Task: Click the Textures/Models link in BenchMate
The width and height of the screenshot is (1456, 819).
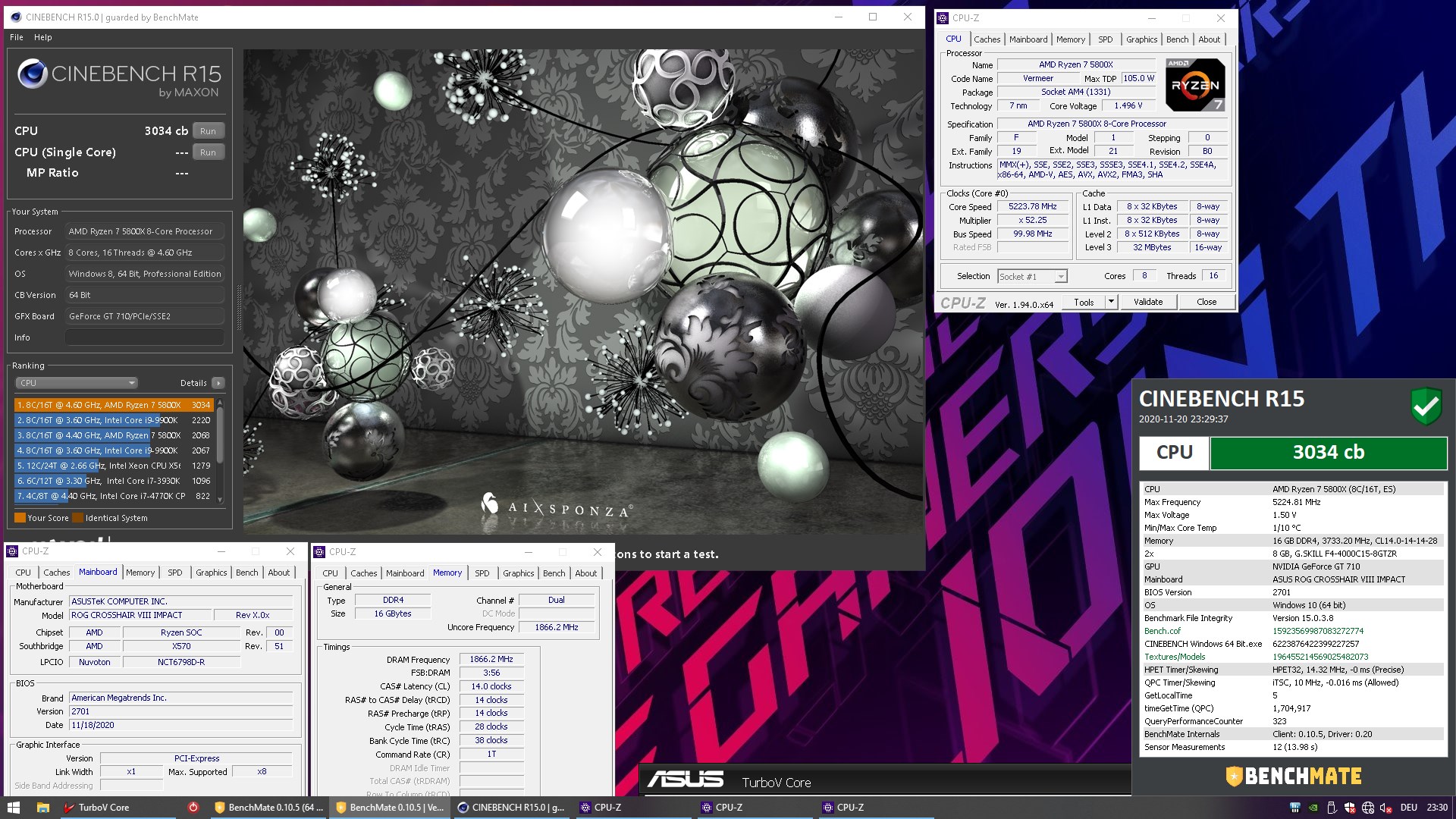Action: [x=1175, y=657]
